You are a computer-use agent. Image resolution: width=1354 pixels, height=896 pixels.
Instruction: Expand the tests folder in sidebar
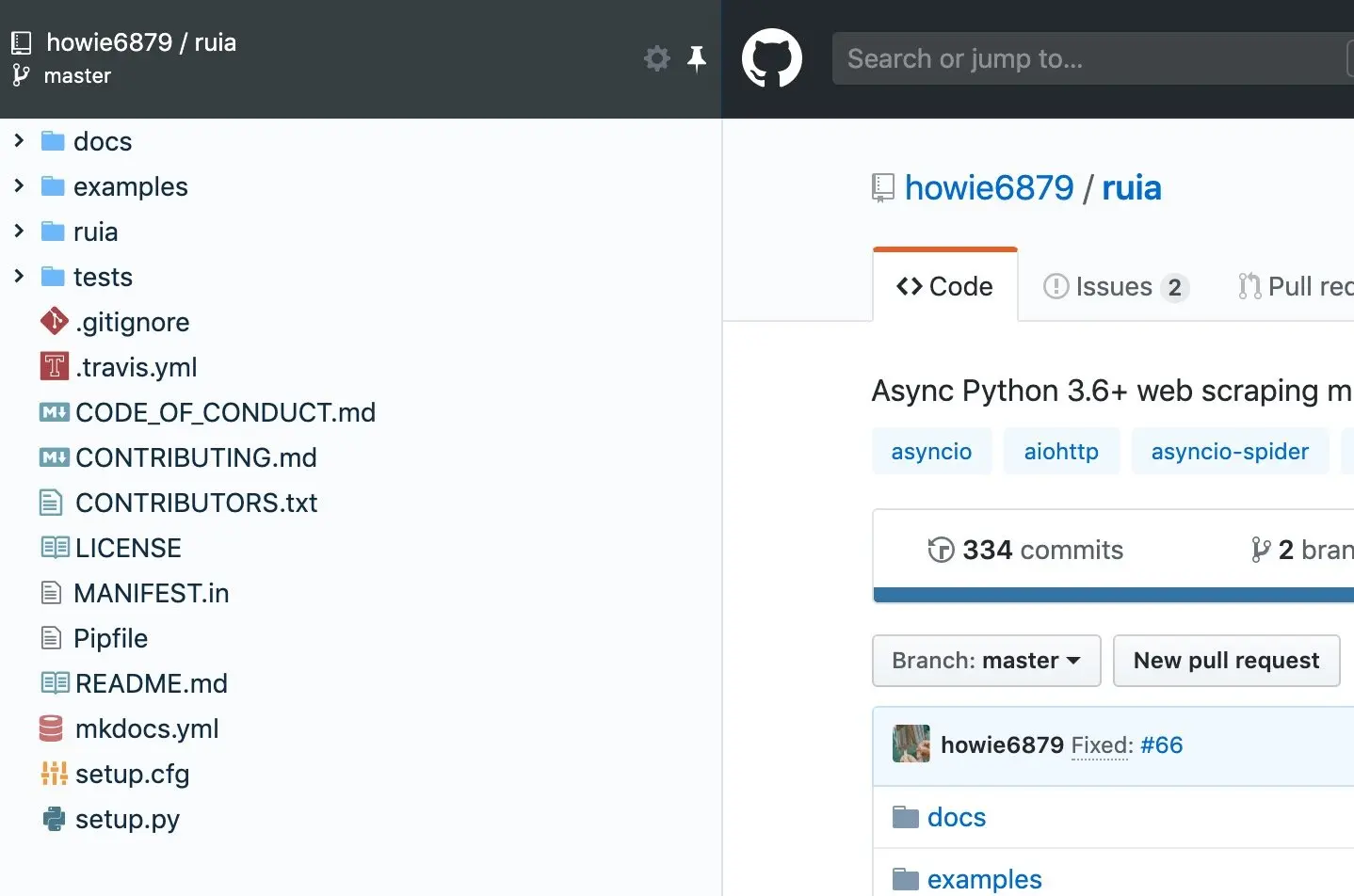tap(19, 277)
